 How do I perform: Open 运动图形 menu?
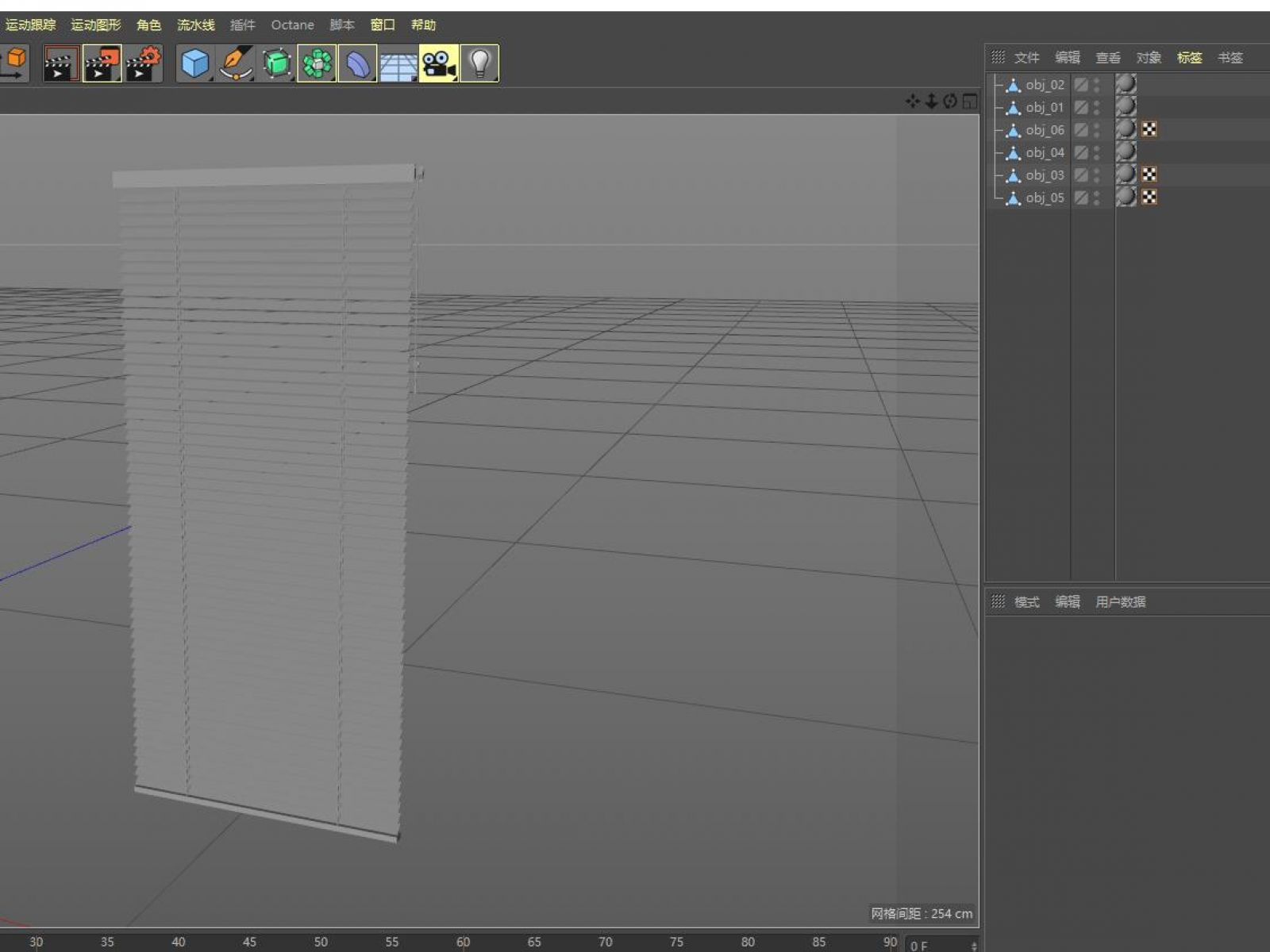coord(95,25)
